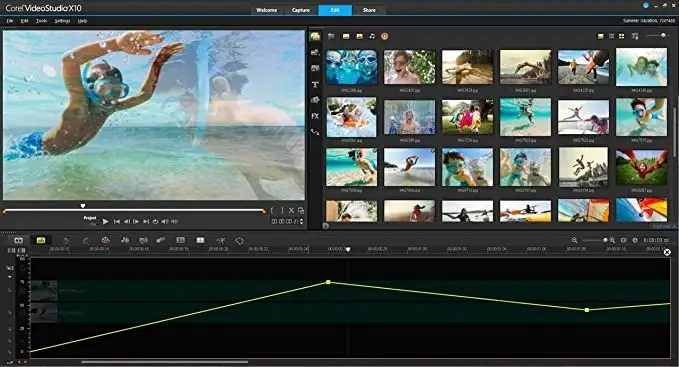The height and width of the screenshot is (367, 679).
Task: Step to the previous frame
Action: tap(126, 222)
